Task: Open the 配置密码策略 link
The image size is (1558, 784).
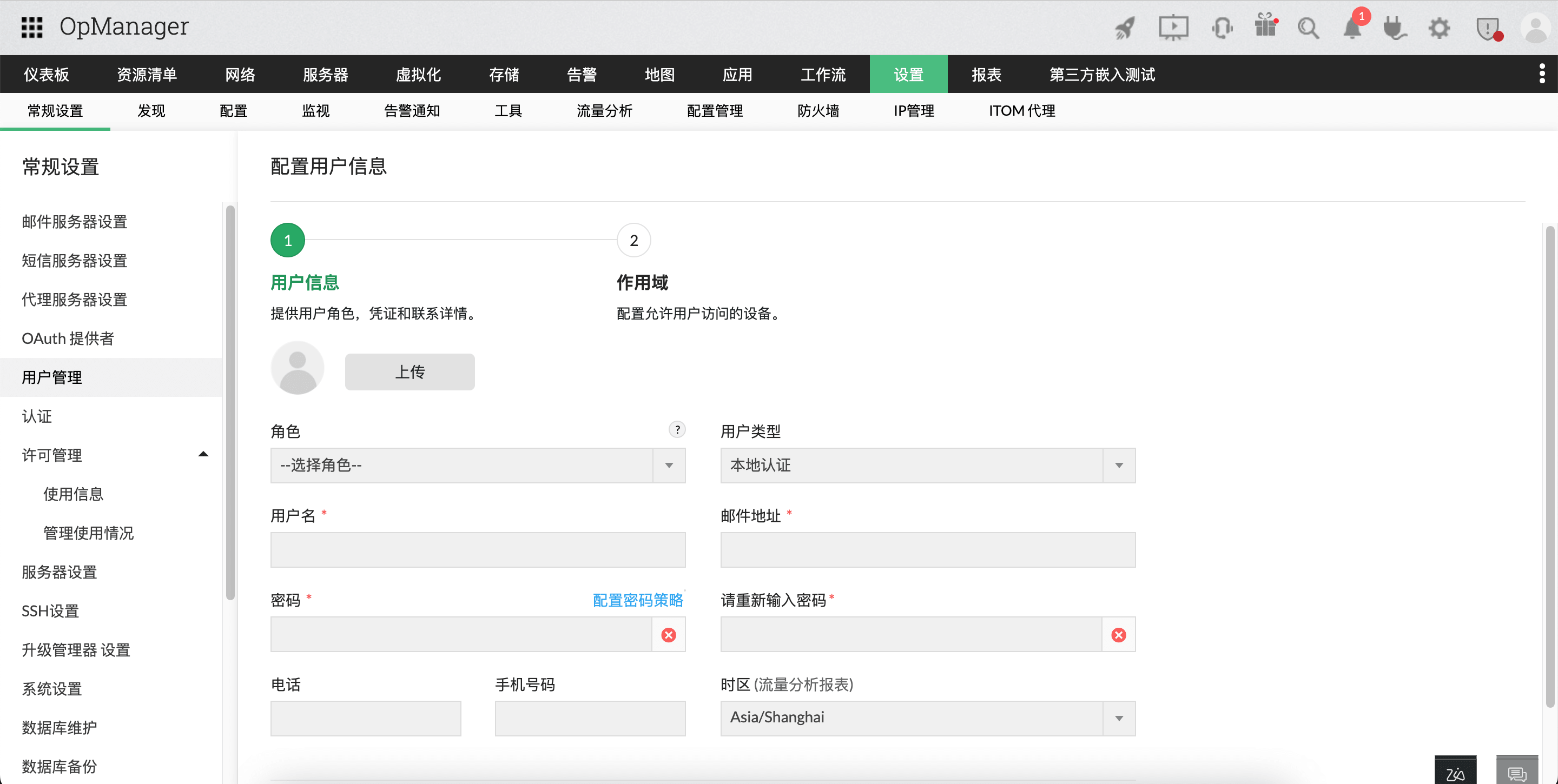Action: click(637, 600)
